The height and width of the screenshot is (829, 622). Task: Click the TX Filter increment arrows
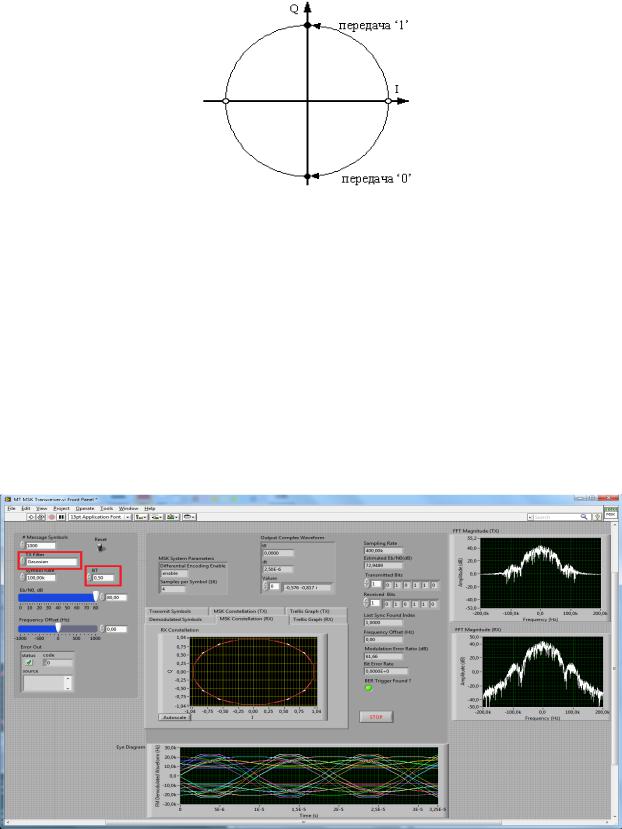coord(22,561)
